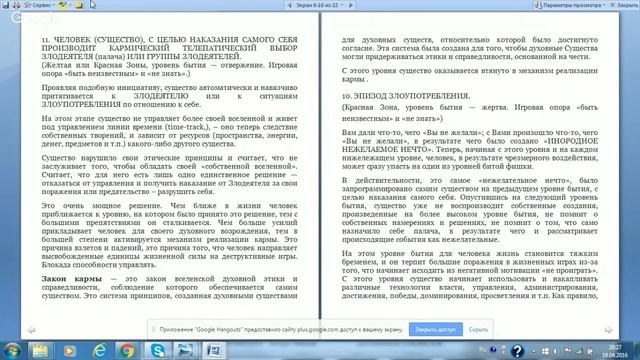Click the volume speaker icon in the system tray

point(555,351)
